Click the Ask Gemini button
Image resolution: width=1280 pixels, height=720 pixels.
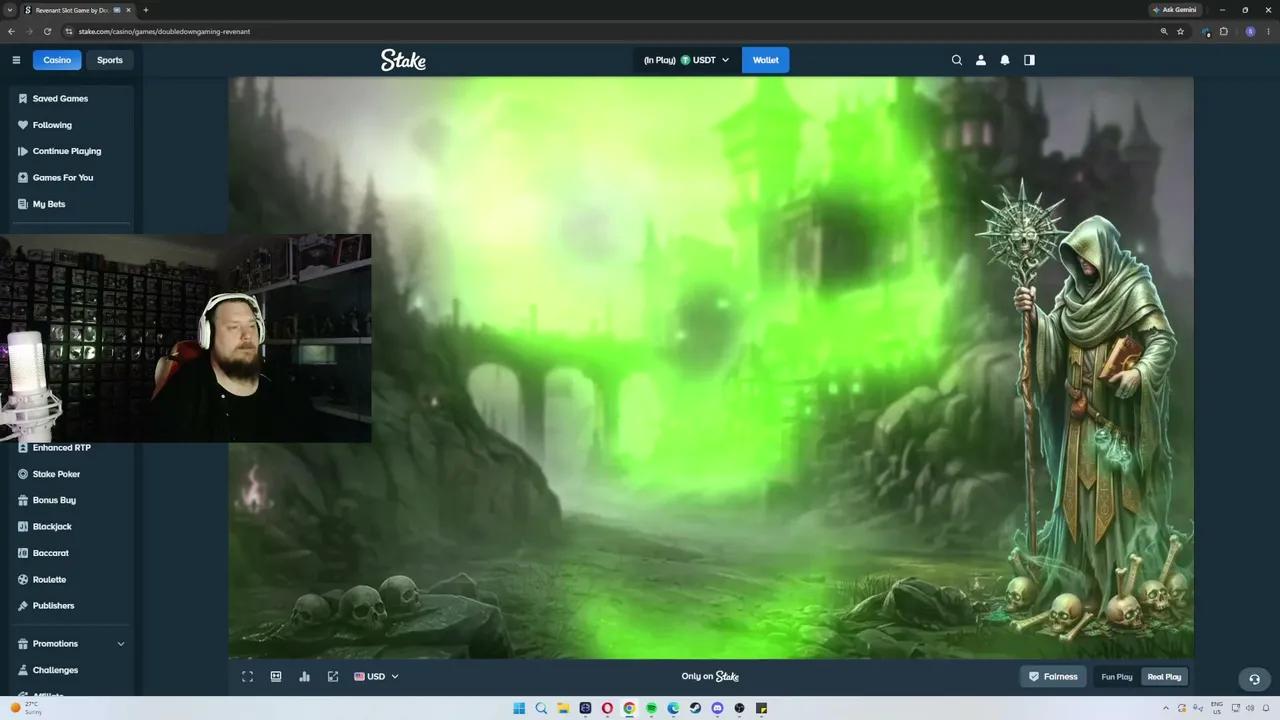(x=1173, y=10)
